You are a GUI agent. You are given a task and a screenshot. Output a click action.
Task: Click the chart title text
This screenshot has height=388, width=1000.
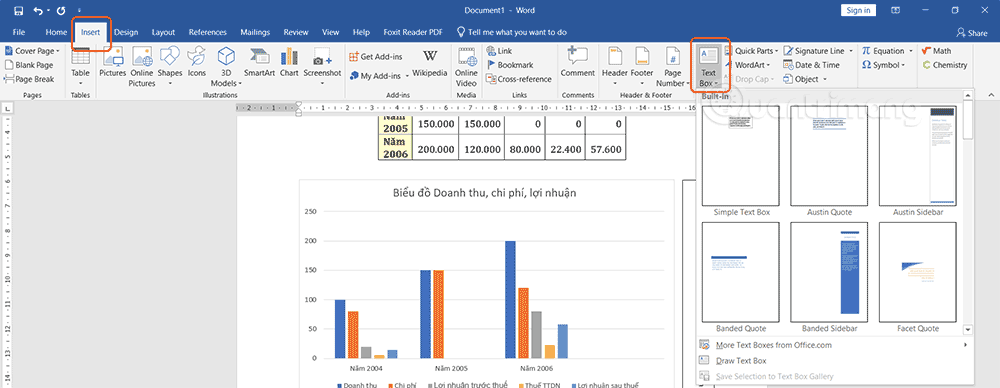click(486, 193)
